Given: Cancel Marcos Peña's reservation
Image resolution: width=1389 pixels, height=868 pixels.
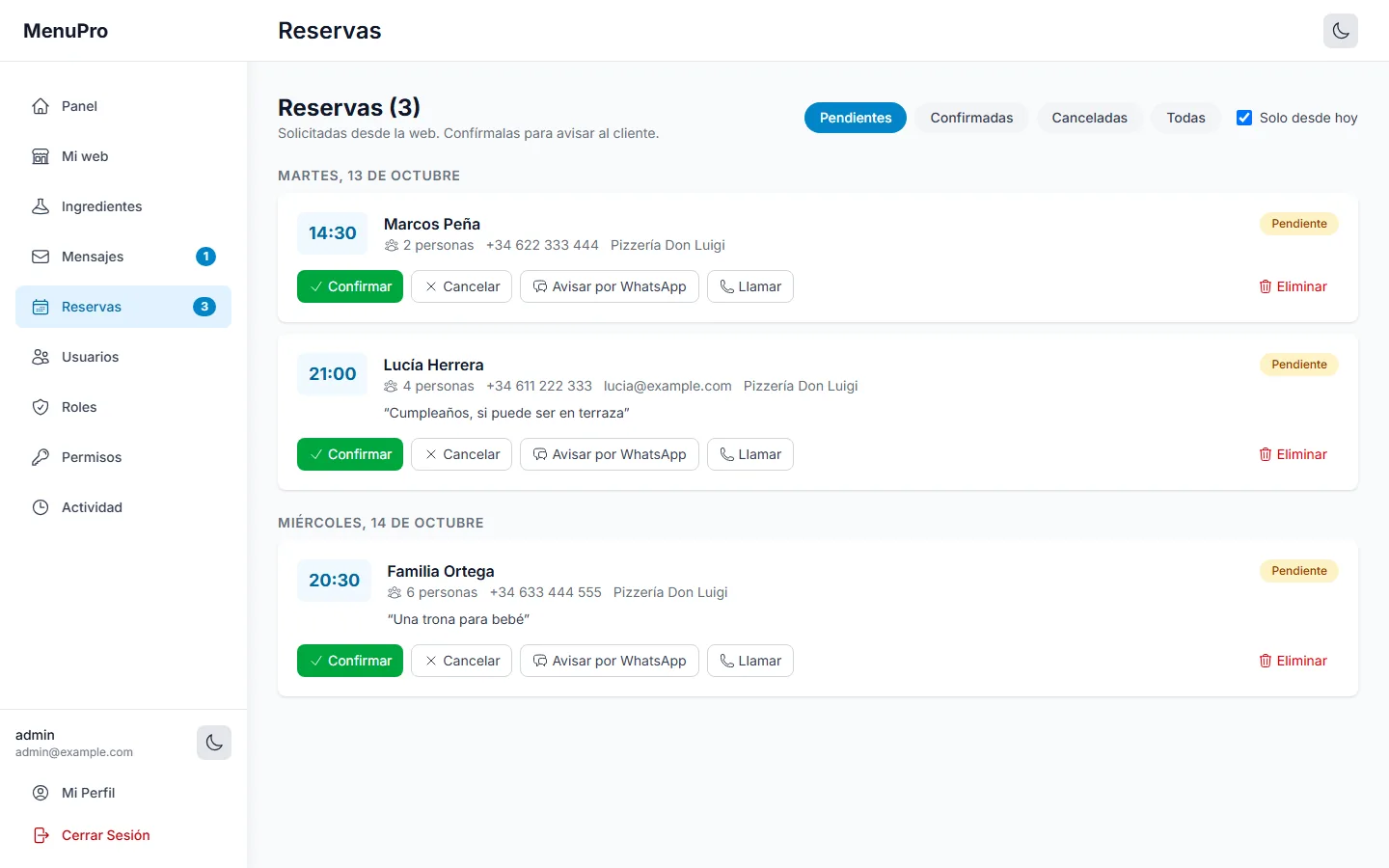Looking at the screenshot, I should coord(461,286).
